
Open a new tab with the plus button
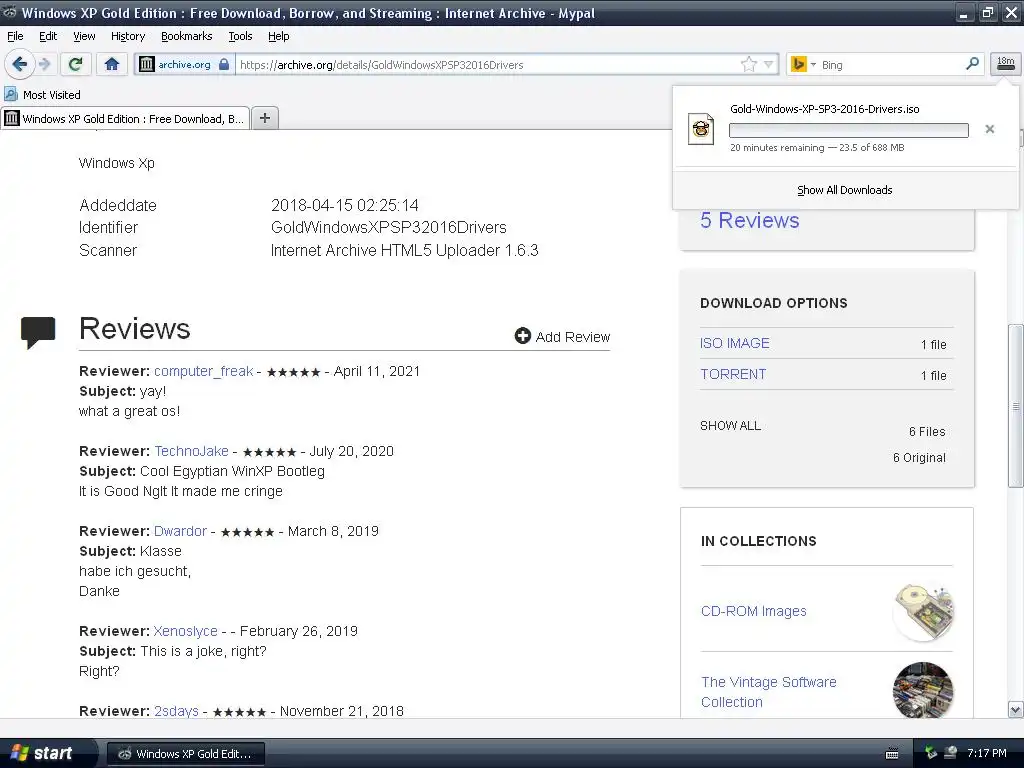pyautogui.click(x=264, y=118)
